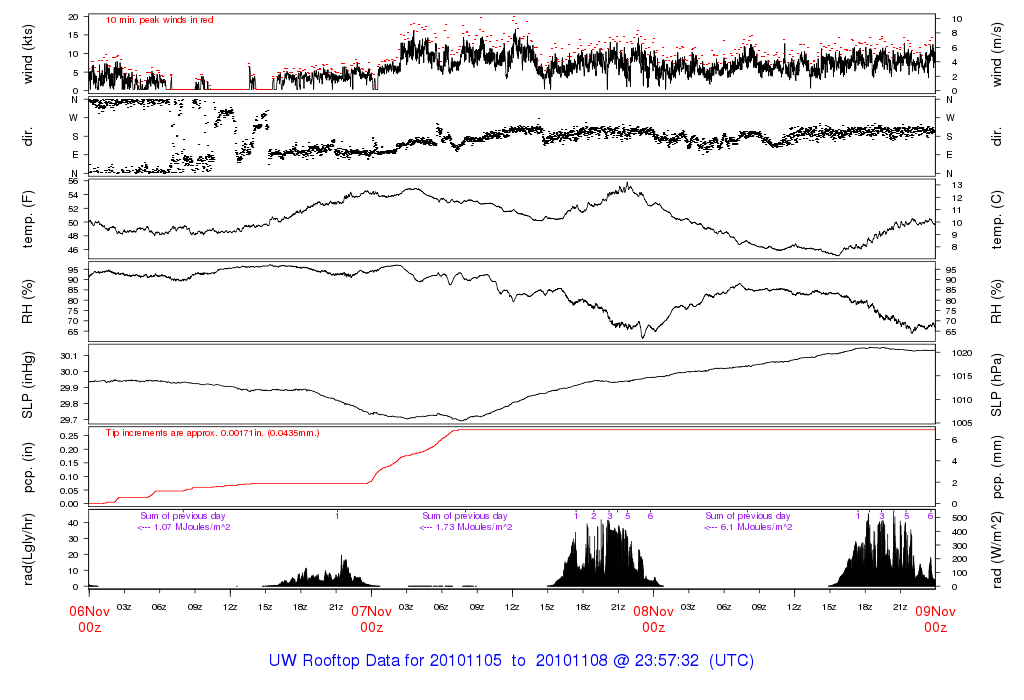This screenshot has width=1024, height=700.
Task: Click the 'temp. (C)' axis label
Action: tap(997, 219)
